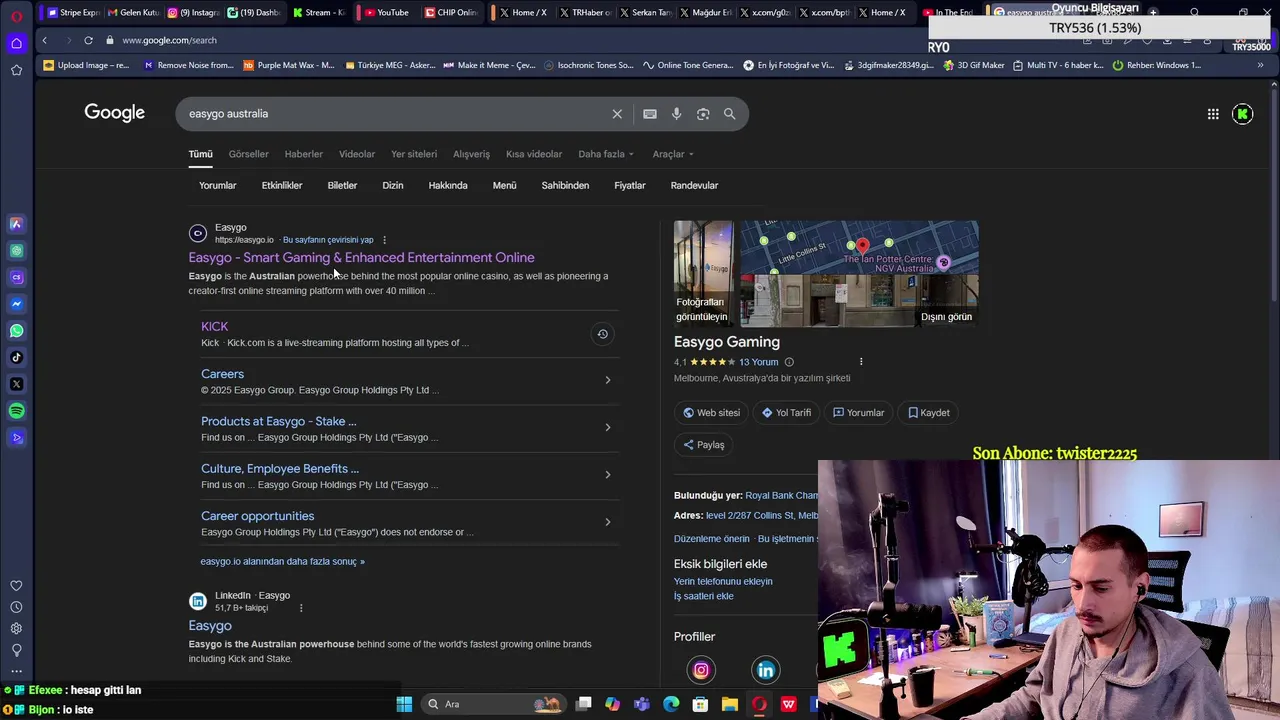
Task: Switch to the Haberler tab
Action: (x=304, y=154)
